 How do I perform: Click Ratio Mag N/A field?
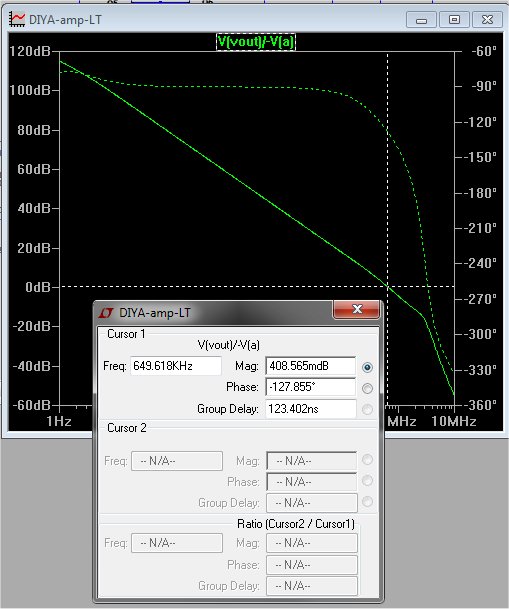point(311,543)
